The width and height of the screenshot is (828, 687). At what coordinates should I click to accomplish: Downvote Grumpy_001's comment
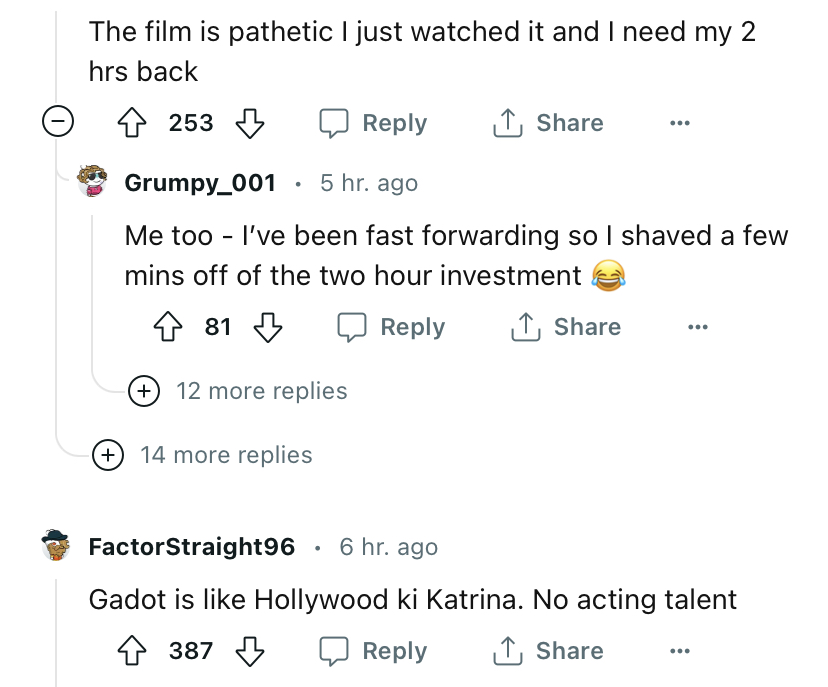[267, 327]
